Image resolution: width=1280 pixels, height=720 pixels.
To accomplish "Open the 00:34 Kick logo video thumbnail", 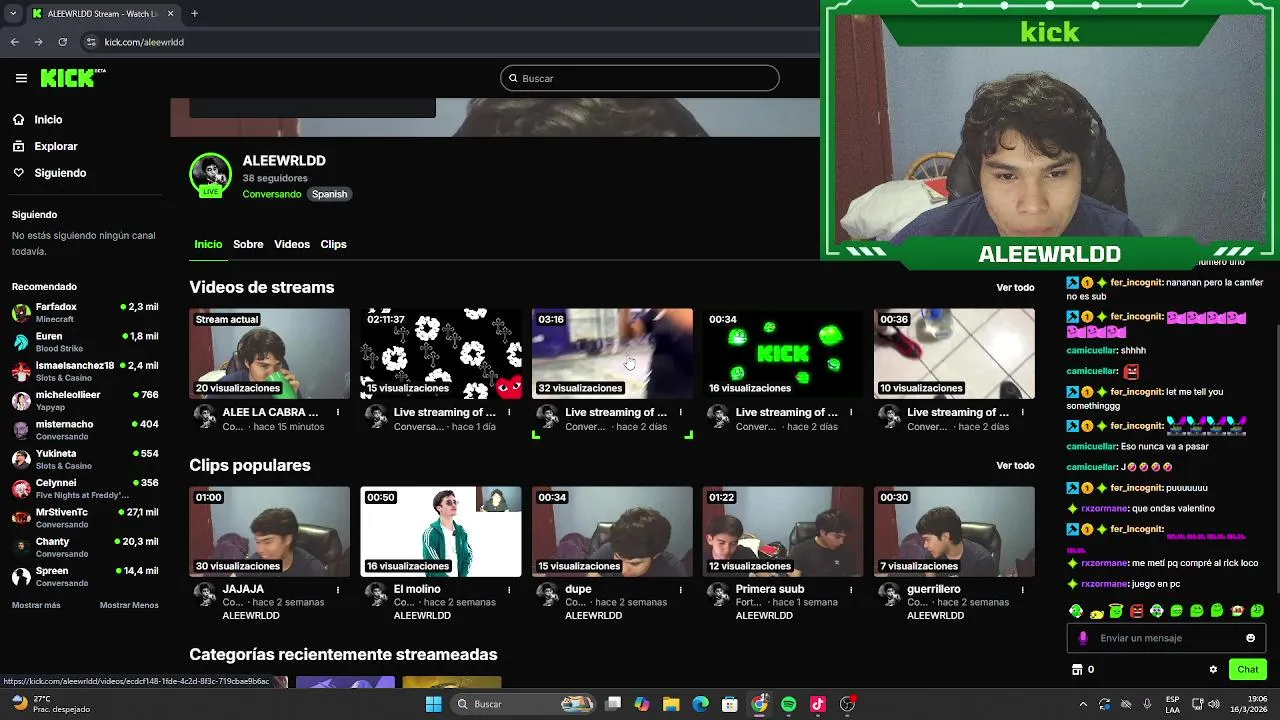I will point(783,353).
